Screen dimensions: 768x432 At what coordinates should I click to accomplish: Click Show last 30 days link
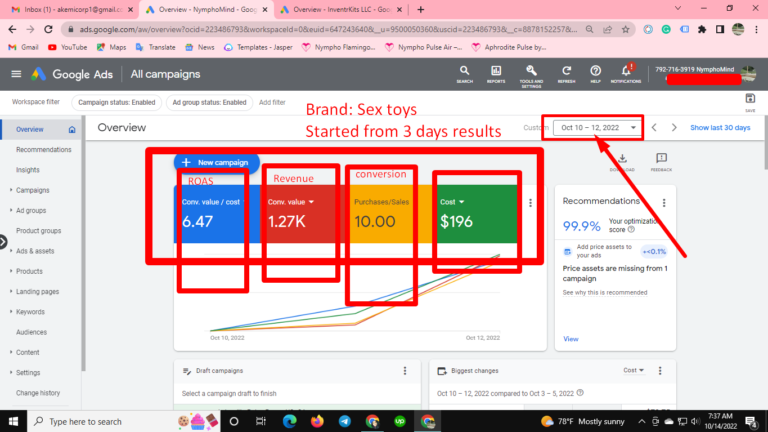pos(720,128)
